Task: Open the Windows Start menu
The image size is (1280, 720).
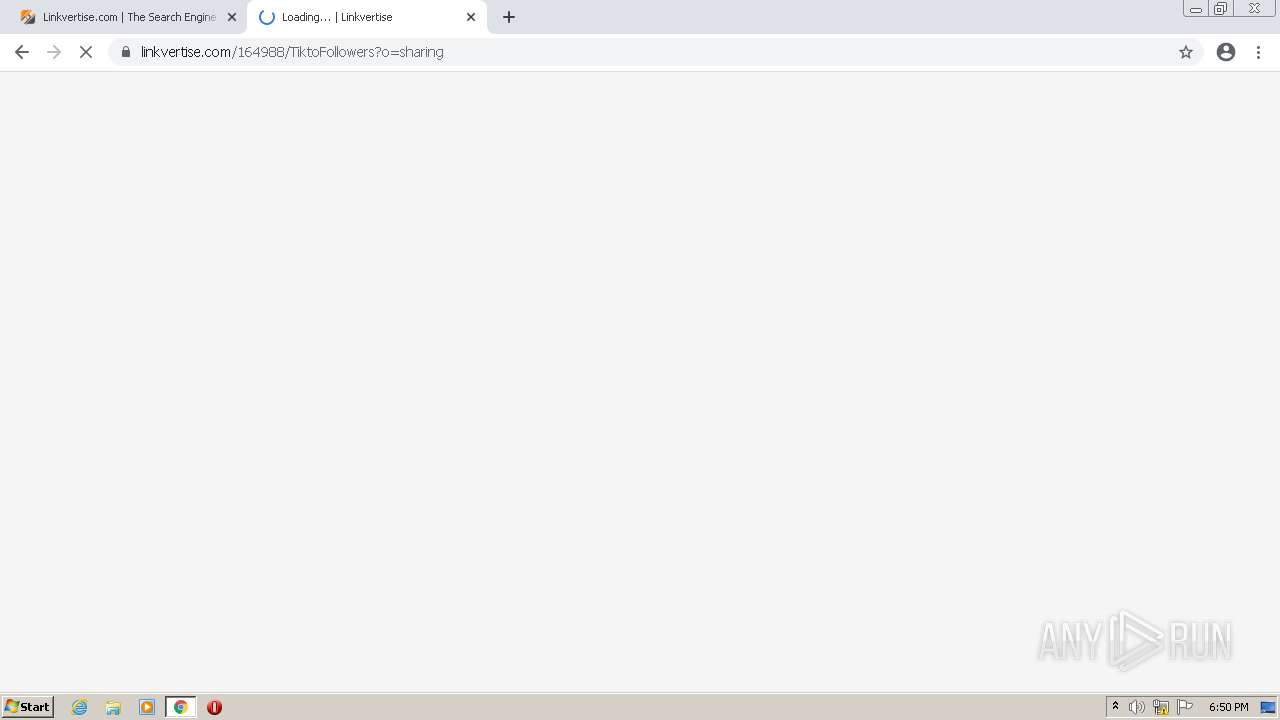Action: 28,707
